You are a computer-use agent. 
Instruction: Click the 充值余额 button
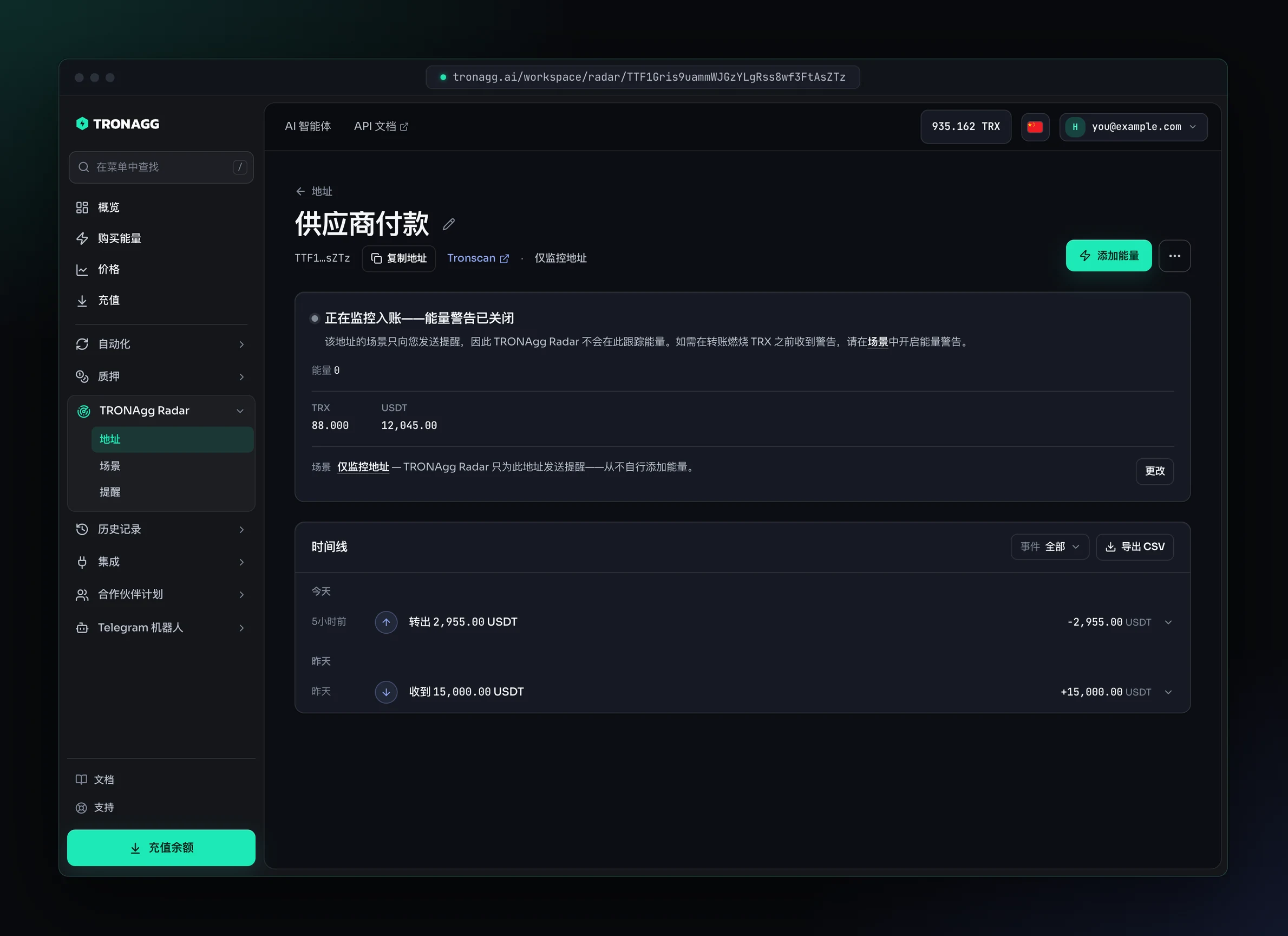[x=161, y=847]
